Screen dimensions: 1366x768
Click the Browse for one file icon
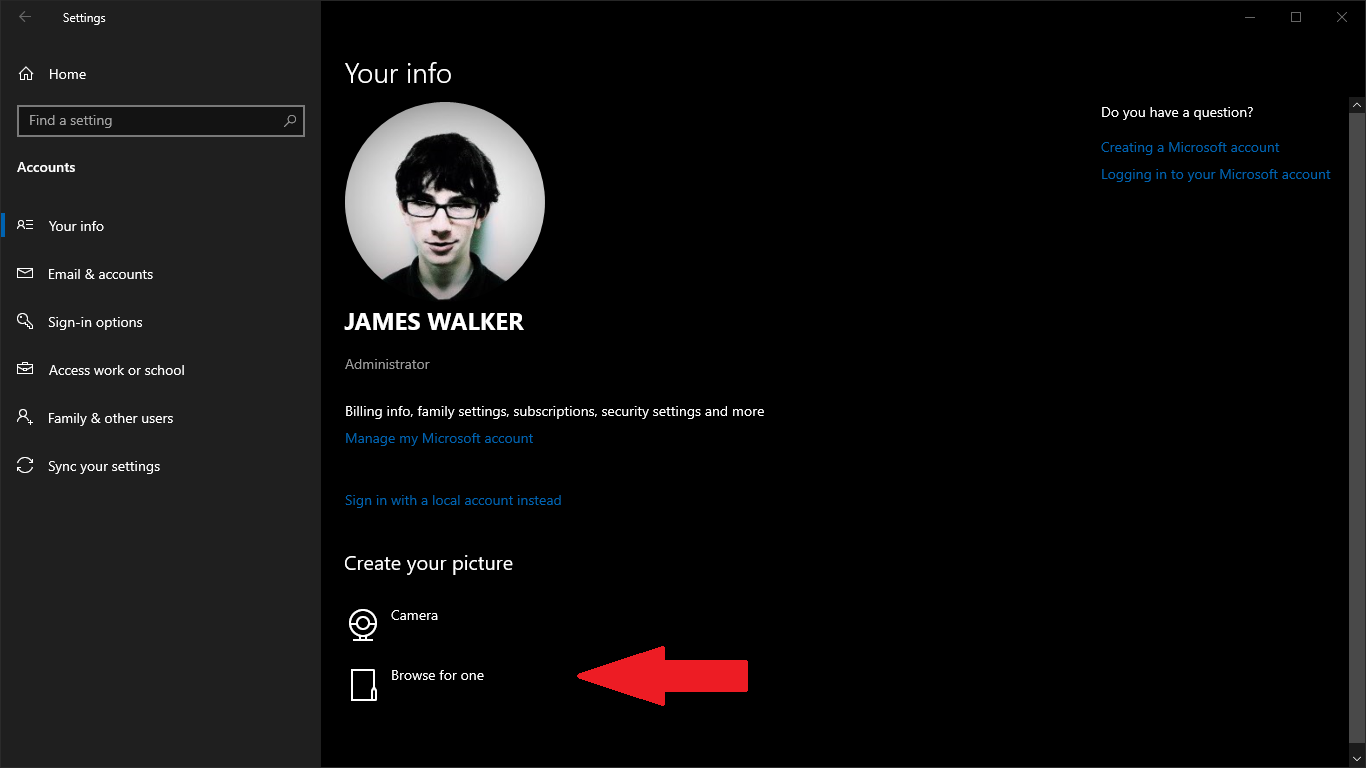coord(363,685)
